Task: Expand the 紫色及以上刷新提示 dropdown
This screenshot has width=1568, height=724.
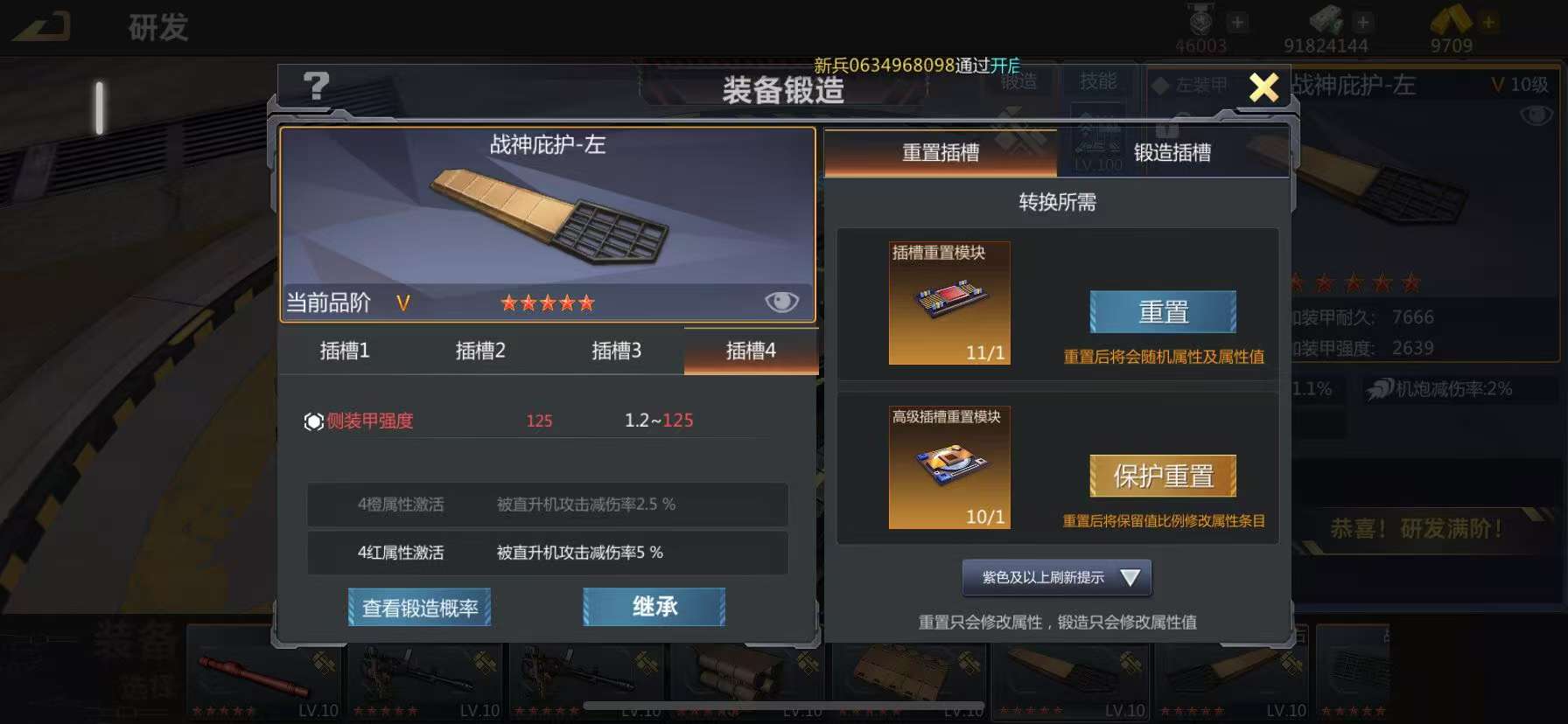Action: tap(1057, 578)
